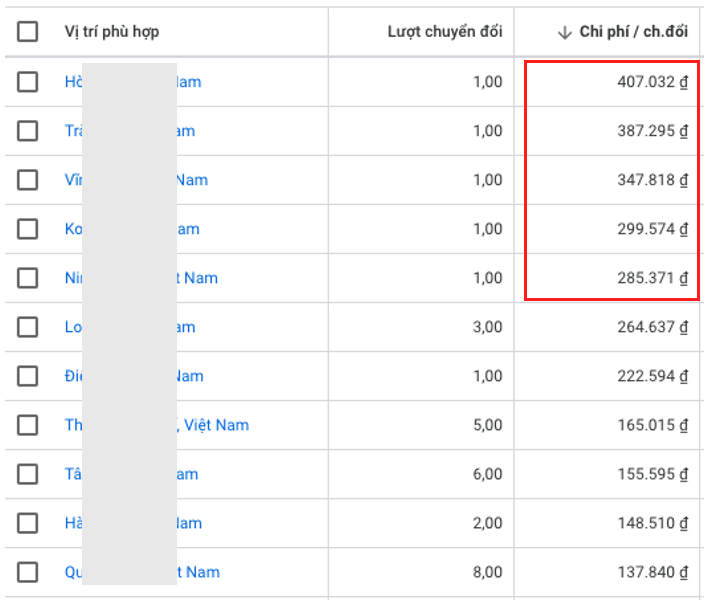Viewport: 705px width, 601px height.
Task: Click the cost value 155.595 ₫
Action: tap(652, 474)
